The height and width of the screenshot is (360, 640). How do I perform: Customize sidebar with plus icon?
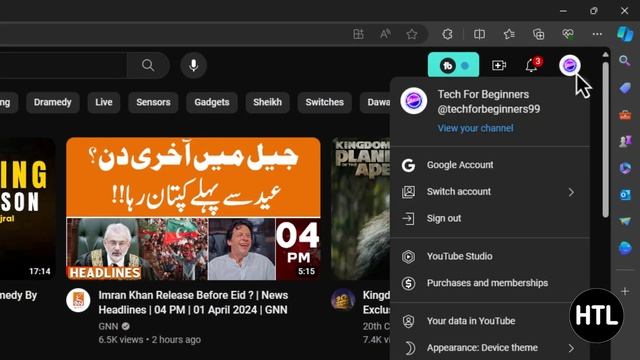point(625,291)
